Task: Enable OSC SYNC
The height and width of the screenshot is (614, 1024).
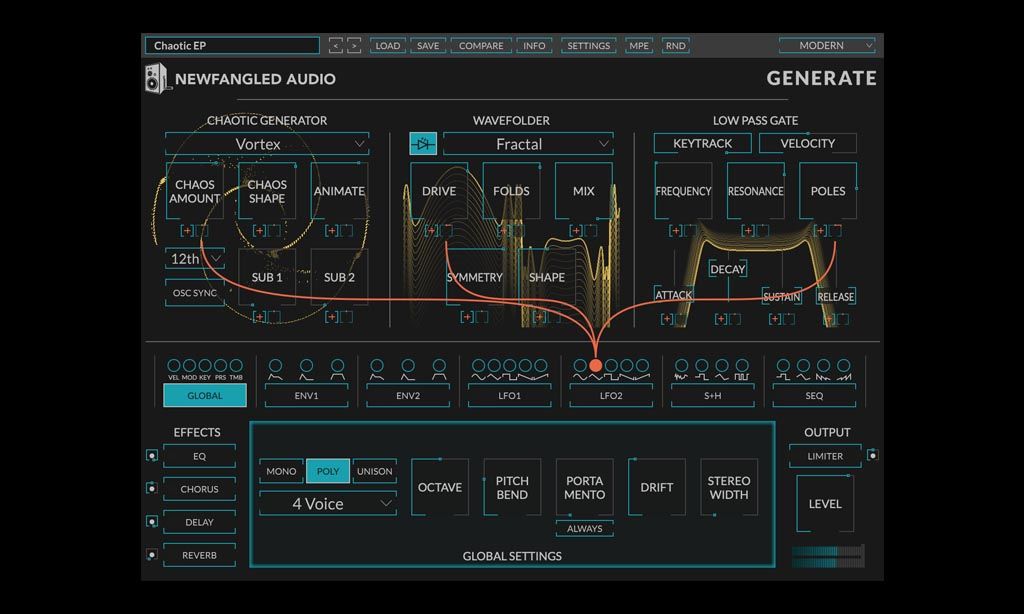Action: click(195, 293)
